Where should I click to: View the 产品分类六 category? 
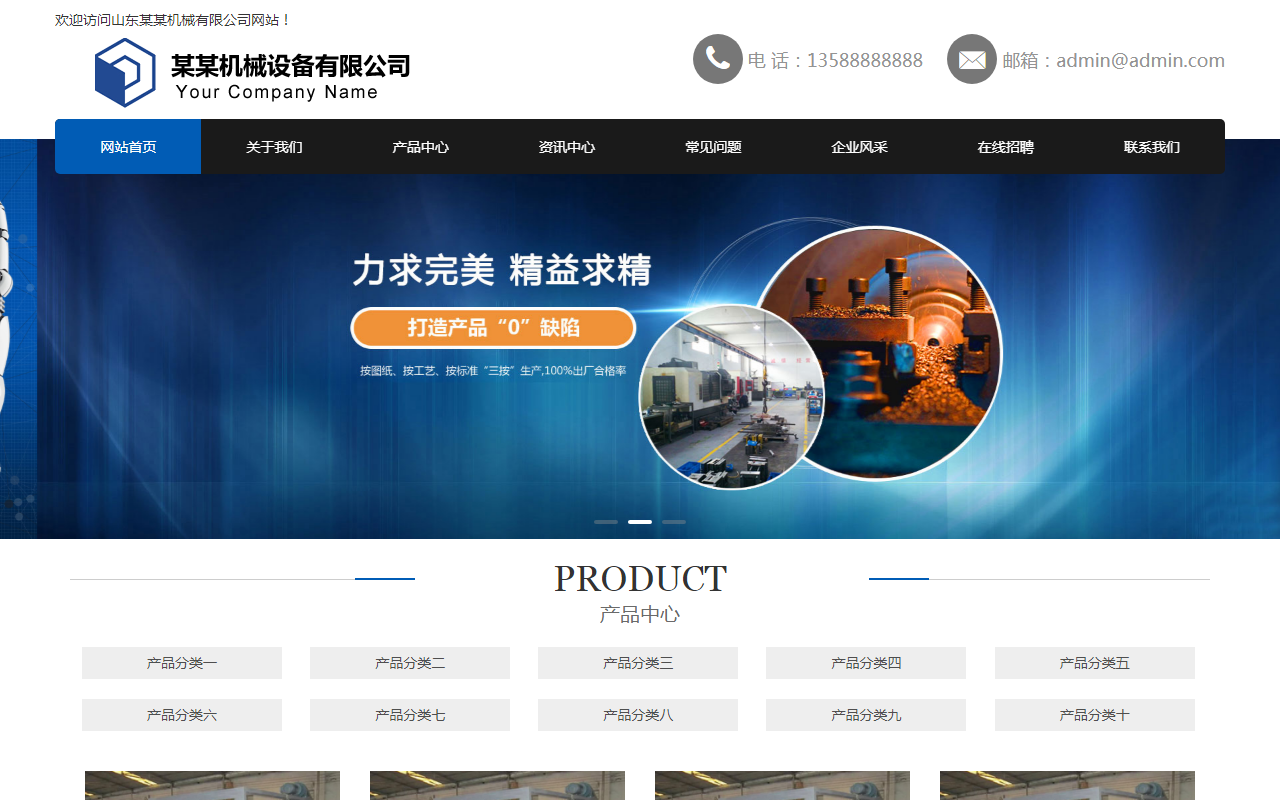point(182,715)
